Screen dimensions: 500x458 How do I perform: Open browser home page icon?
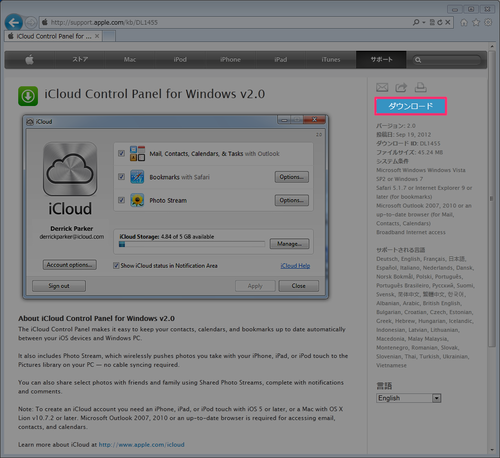[464, 22]
